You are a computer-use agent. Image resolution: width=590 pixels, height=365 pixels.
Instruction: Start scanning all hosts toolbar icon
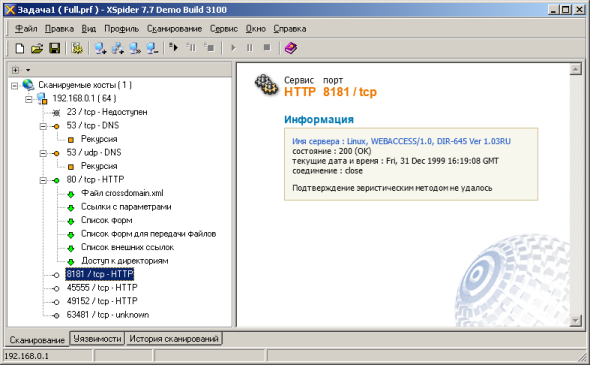click(173, 47)
